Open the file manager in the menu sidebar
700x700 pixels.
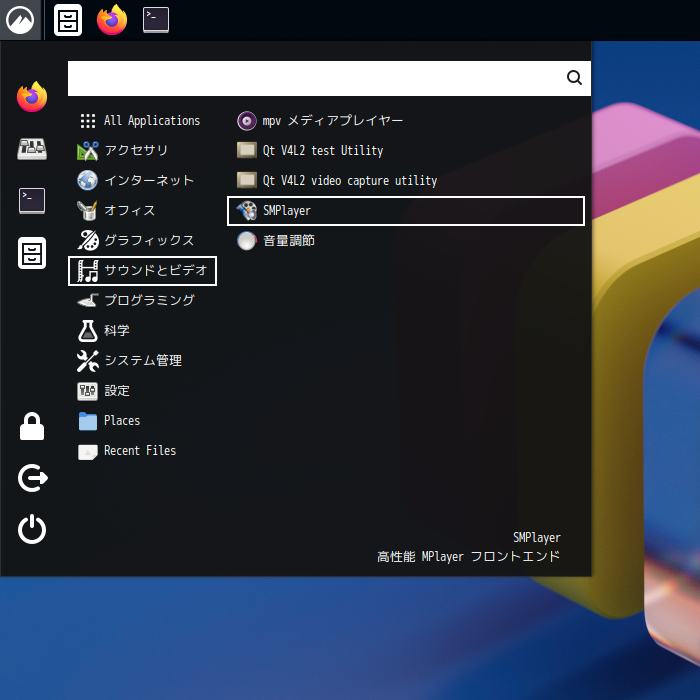click(32, 253)
